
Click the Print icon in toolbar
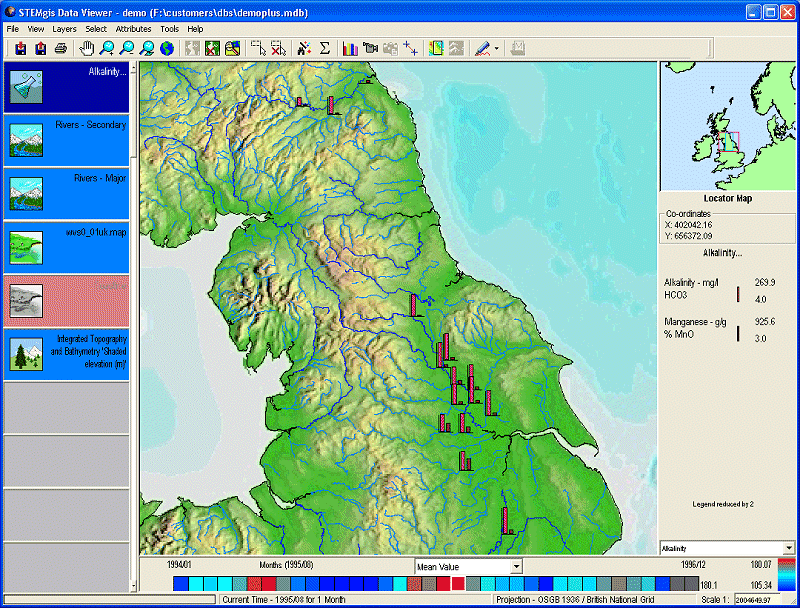coord(60,48)
